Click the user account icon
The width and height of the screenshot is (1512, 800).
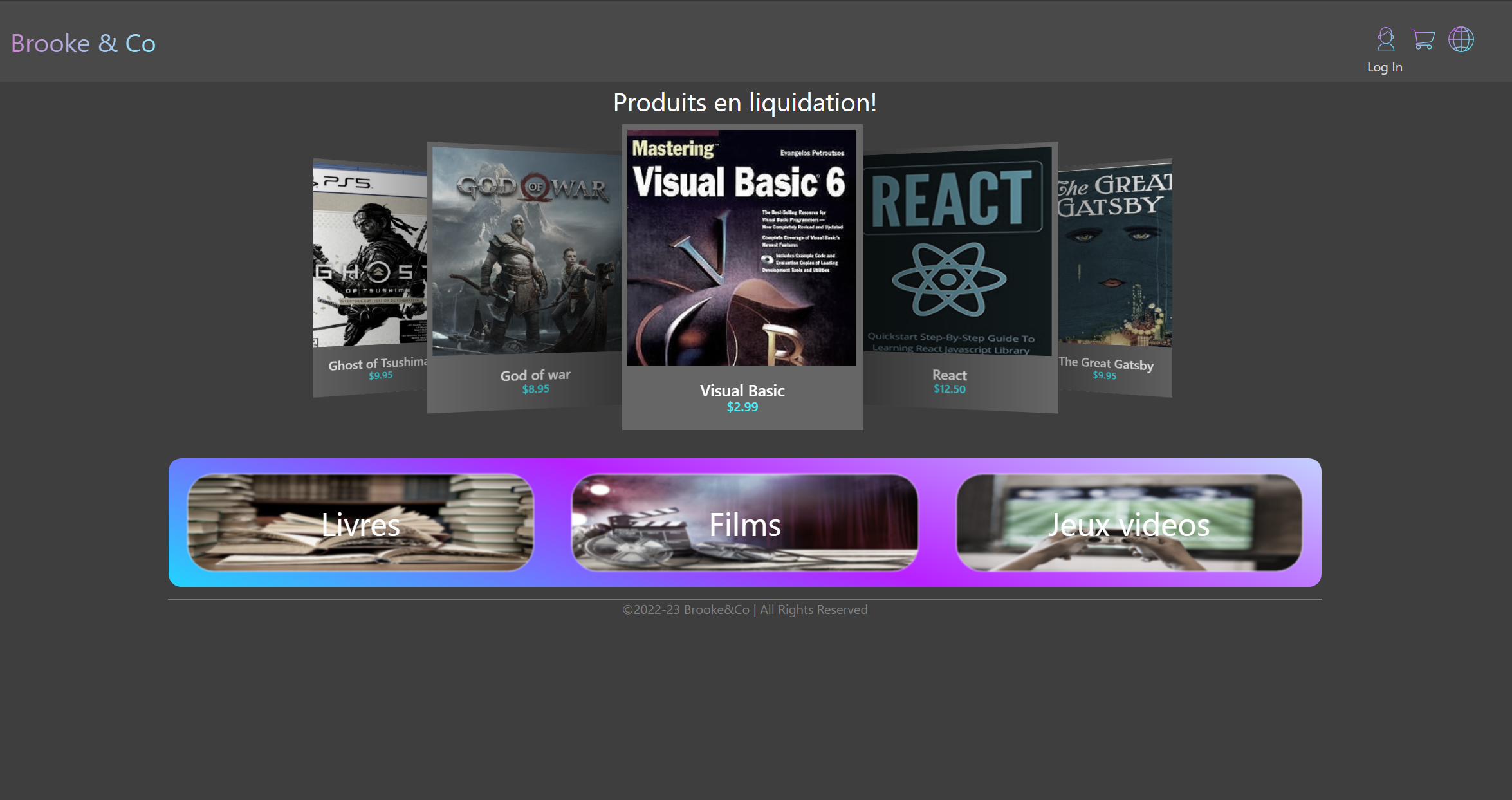point(1385,40)
